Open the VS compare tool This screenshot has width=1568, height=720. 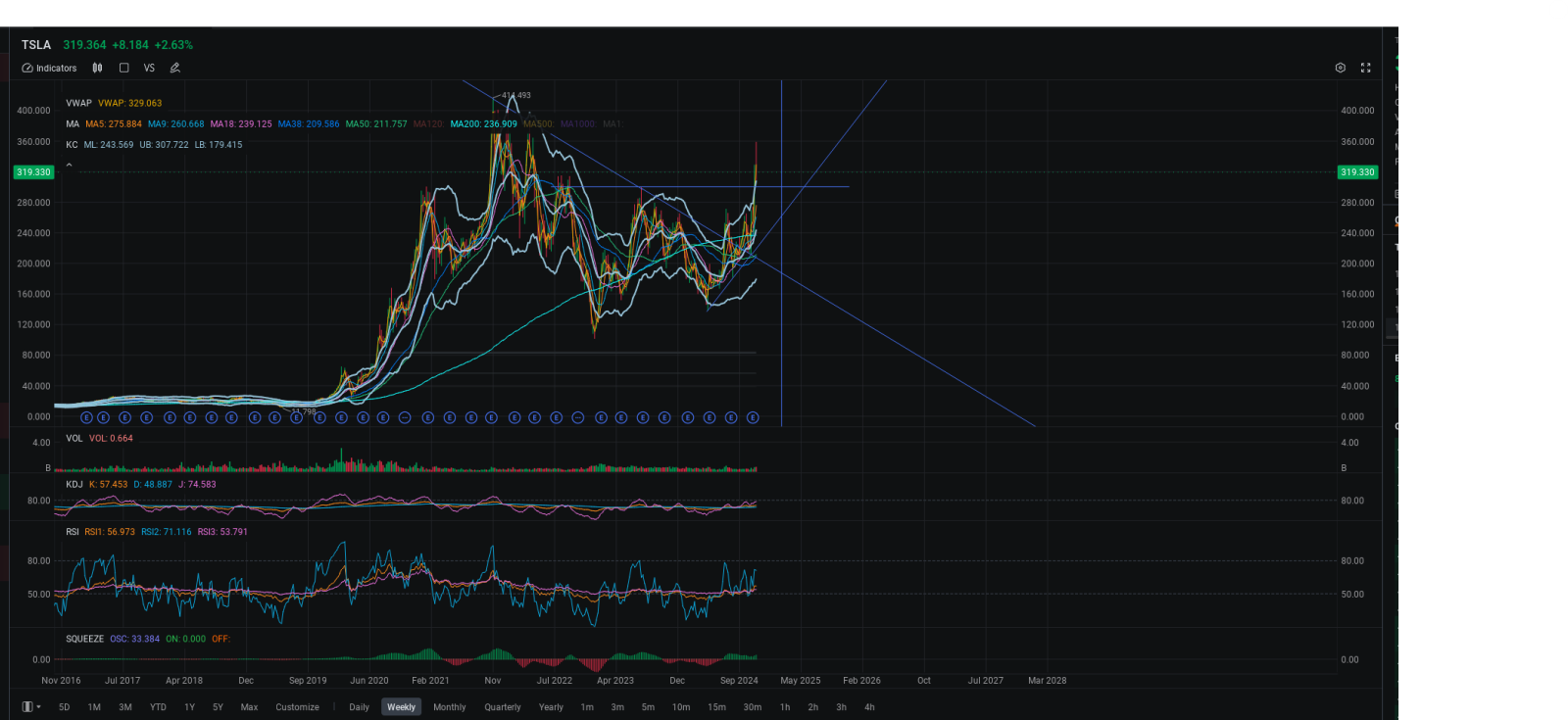(x=149, y=69)
